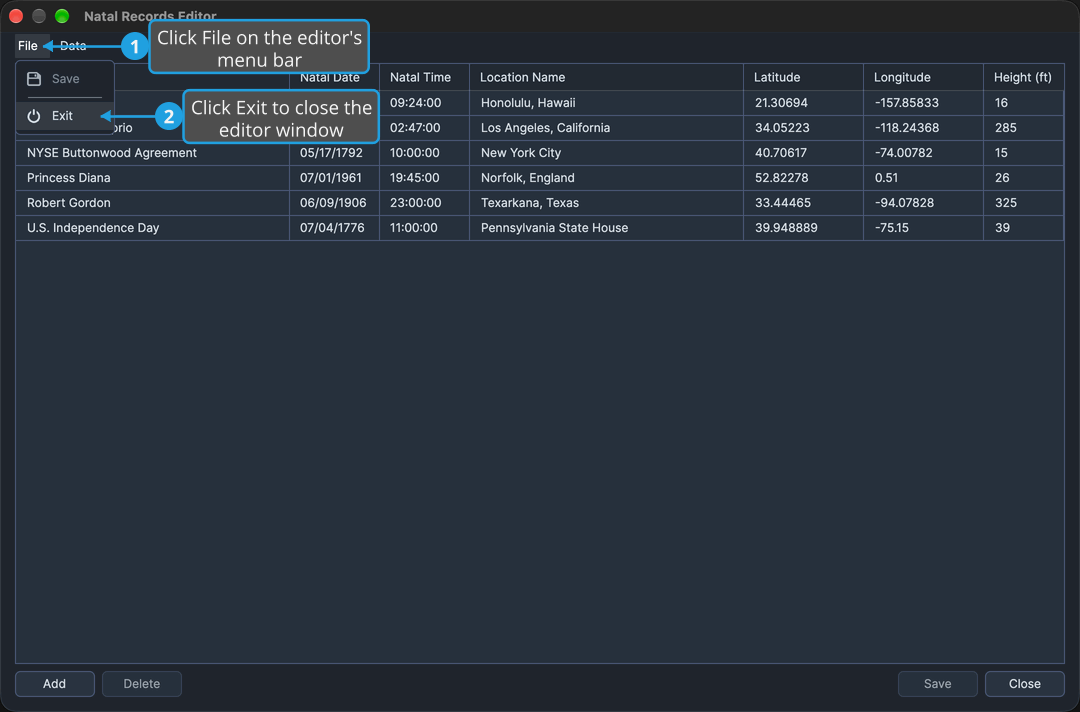Viewport: 1080px width, 712px height.
Task: Click the Close button
Action: coord(1025,684)
